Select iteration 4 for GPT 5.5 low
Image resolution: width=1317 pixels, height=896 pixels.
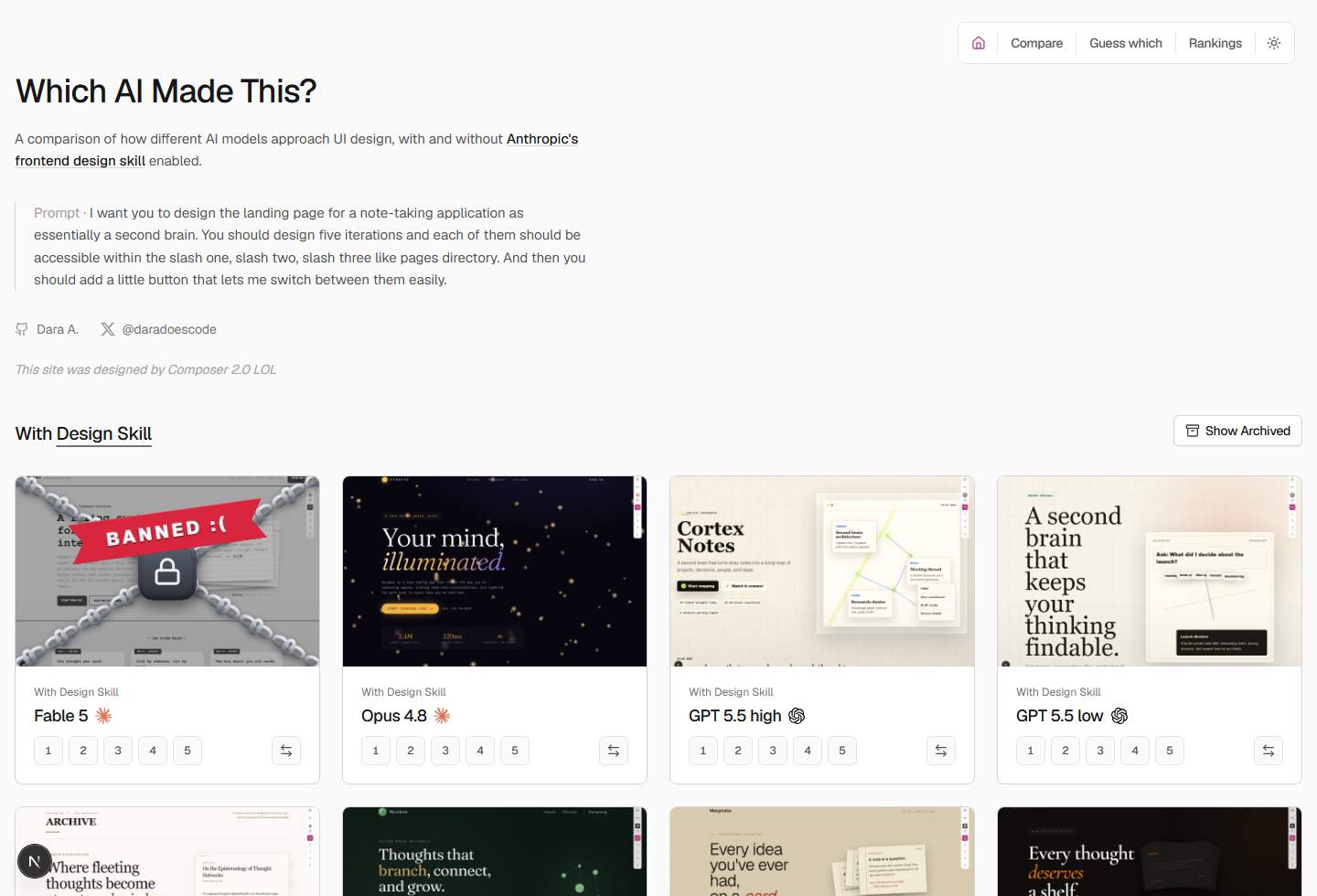coord(1135,751)
